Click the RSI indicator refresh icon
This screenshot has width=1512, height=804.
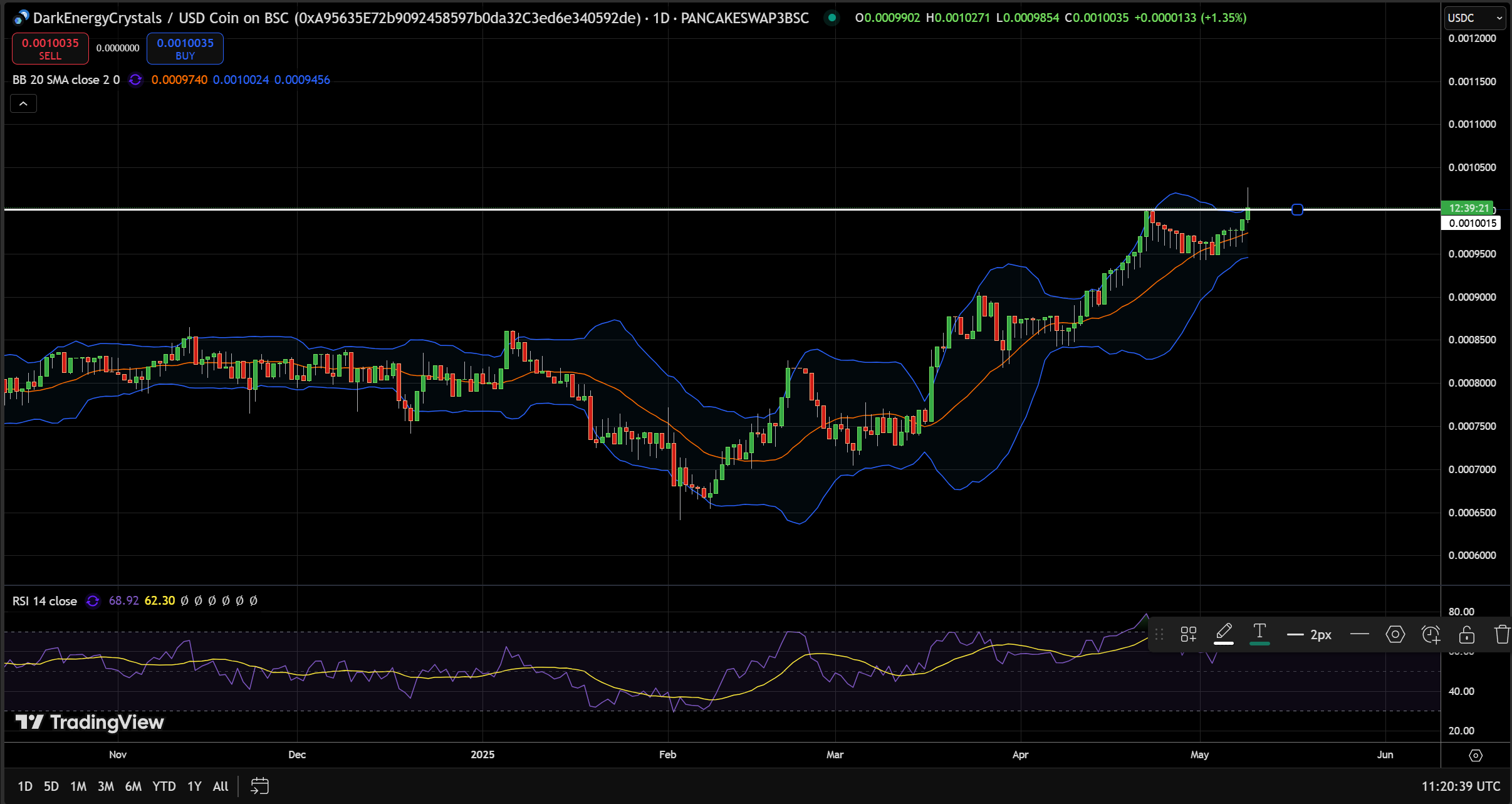(93, 601)
